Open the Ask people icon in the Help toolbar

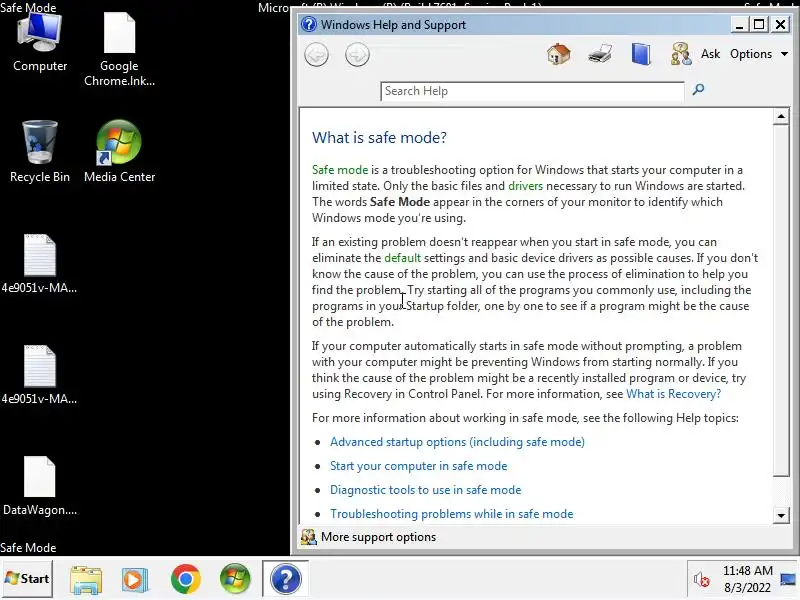click(681, 54)
